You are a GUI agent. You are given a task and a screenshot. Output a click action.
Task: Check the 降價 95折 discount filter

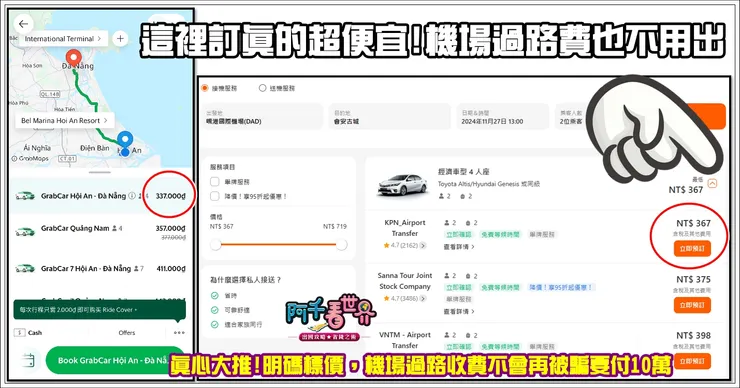pyautogui.click(x=215, y=196)
